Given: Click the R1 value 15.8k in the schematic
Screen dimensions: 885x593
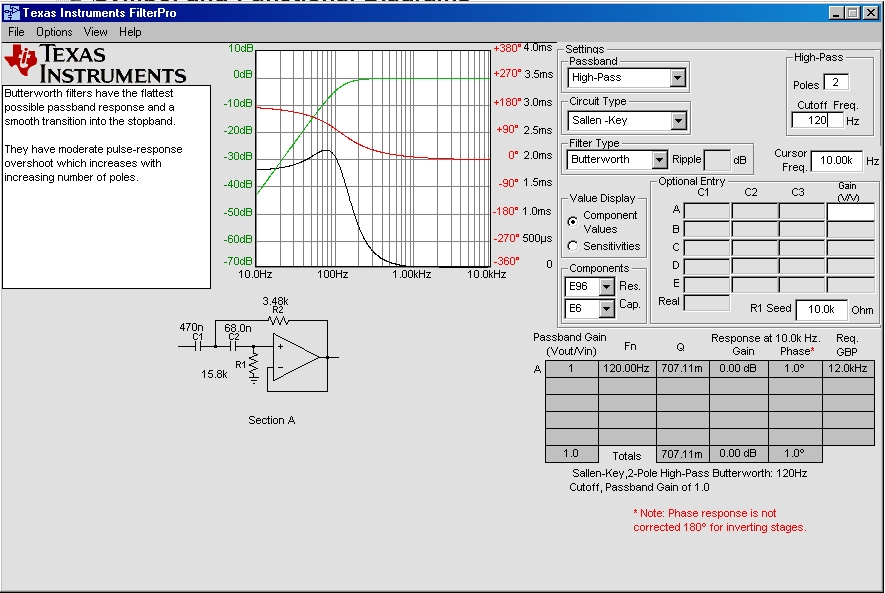Looking at the screenshot, I should (x=214, y=374).
